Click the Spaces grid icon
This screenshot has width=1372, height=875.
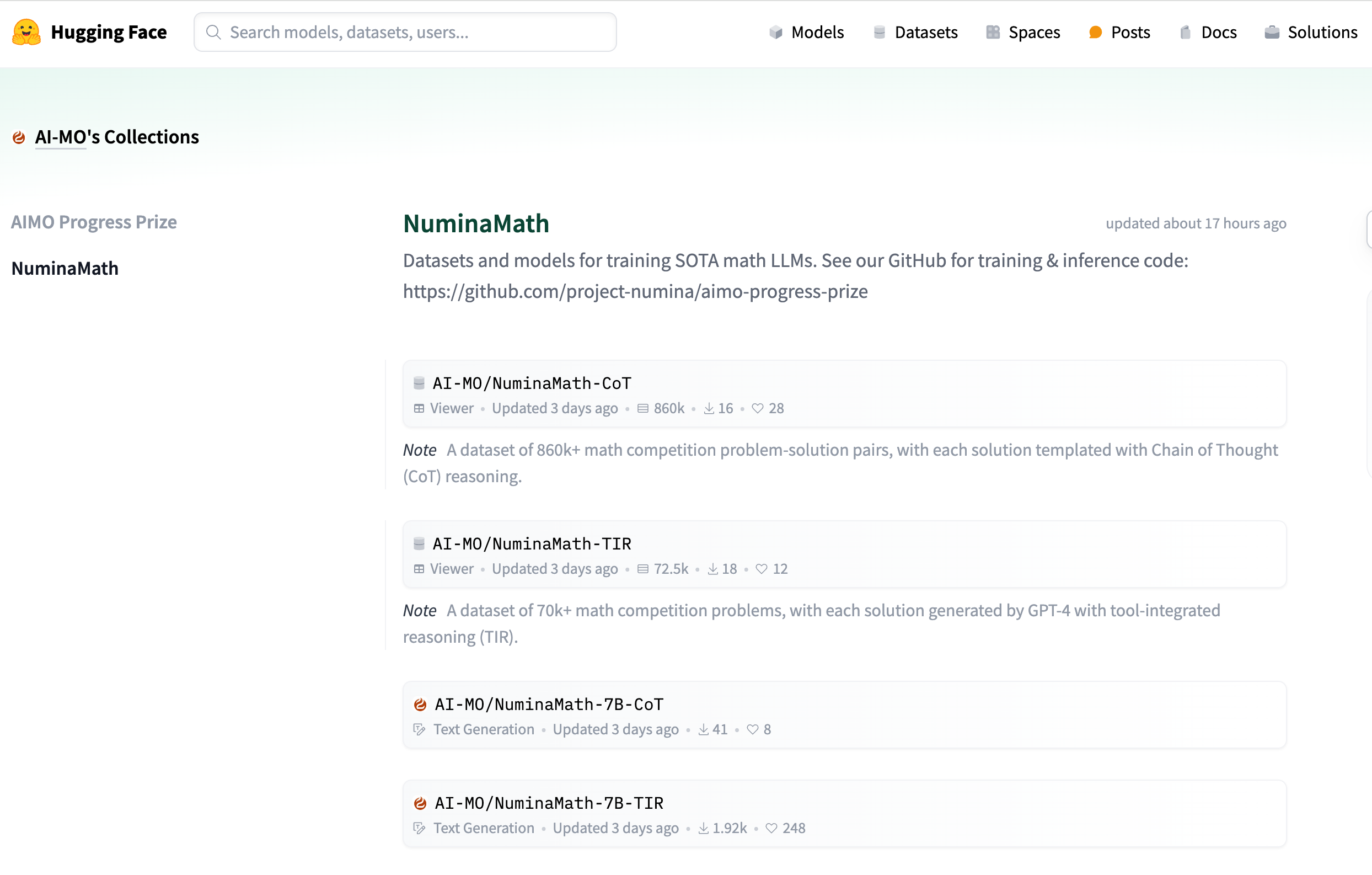(993, 32)
